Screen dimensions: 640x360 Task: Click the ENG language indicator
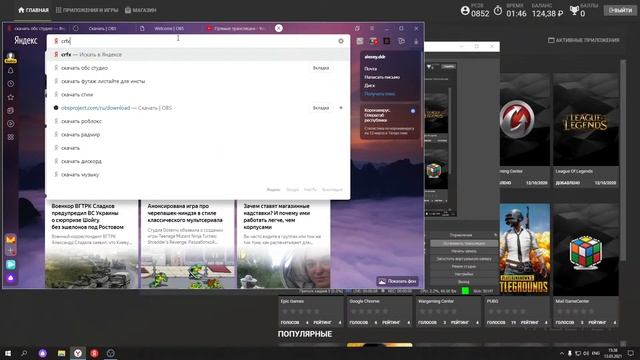point(596,353)
